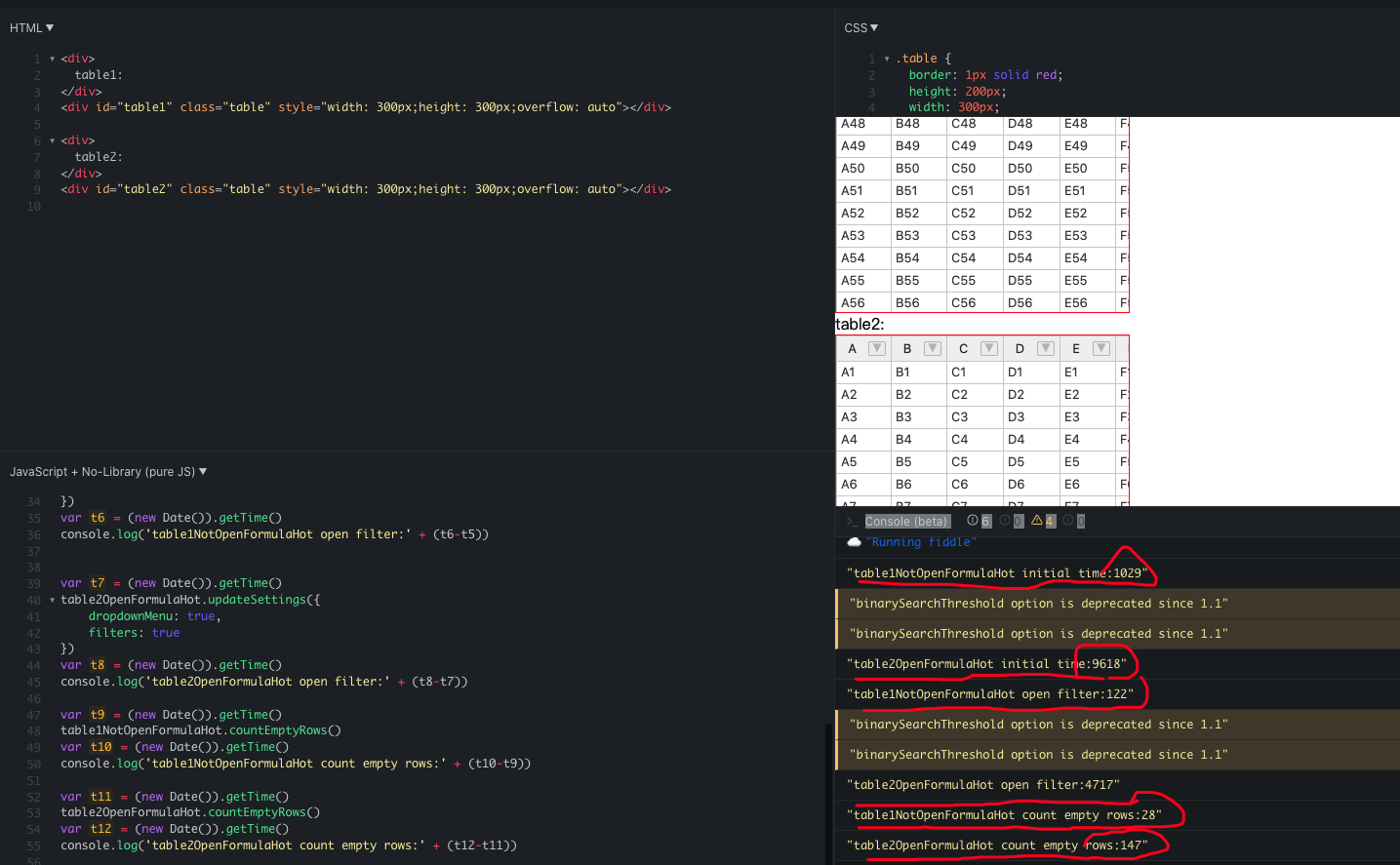Select the Console (beta) tab
This screenshot has height=865, width=1400.
coord(906,521)
